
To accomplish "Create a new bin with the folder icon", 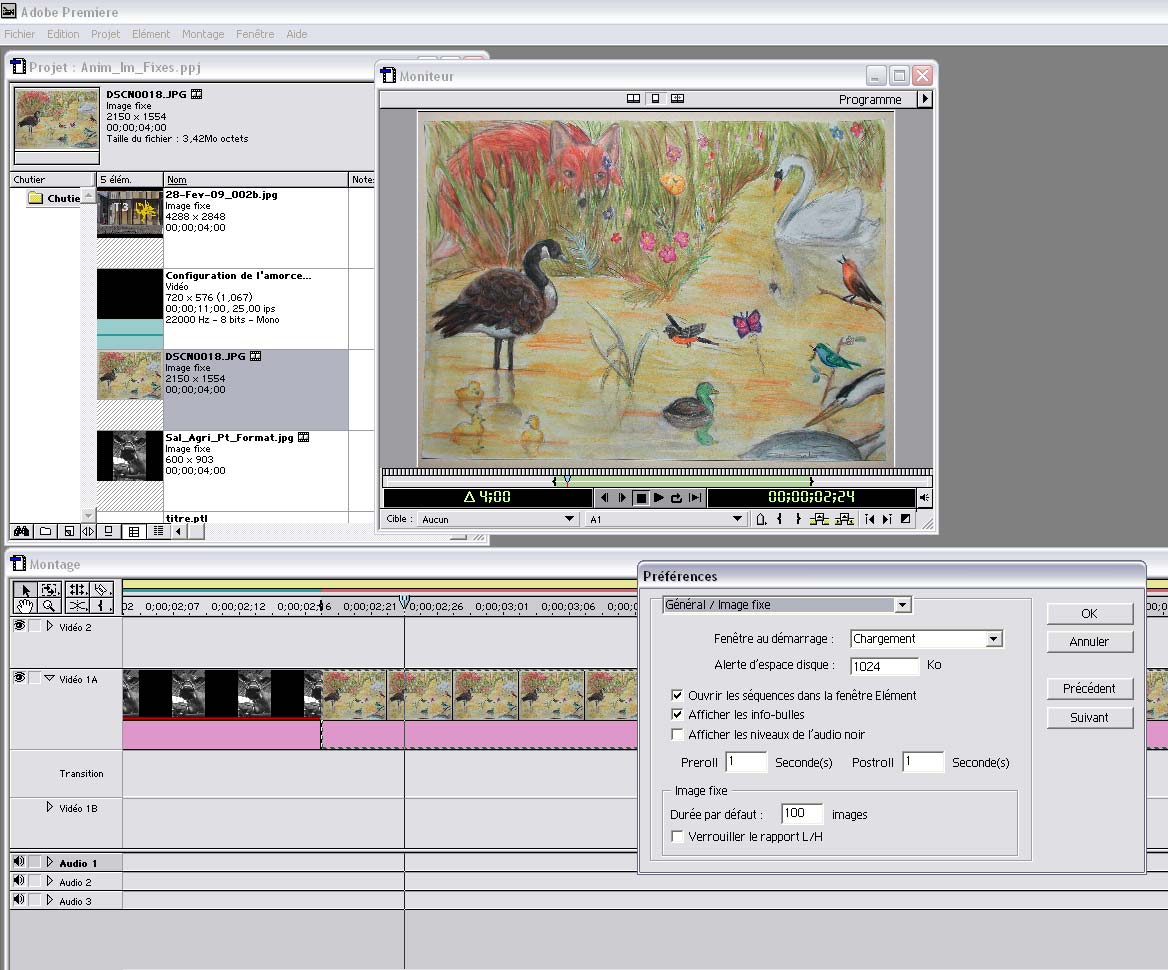I will pos(45,531).
